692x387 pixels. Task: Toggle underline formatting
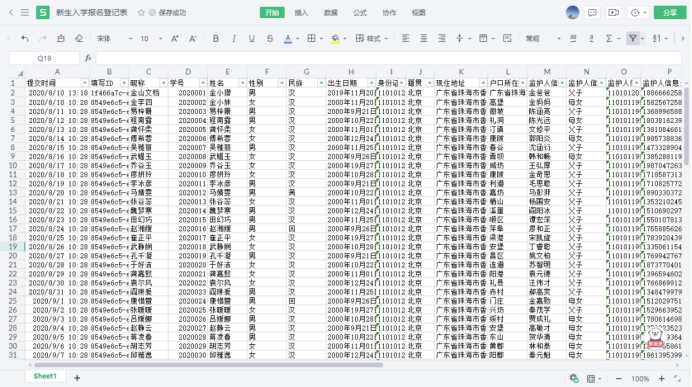pyautogui.click(x=252, y=39)
